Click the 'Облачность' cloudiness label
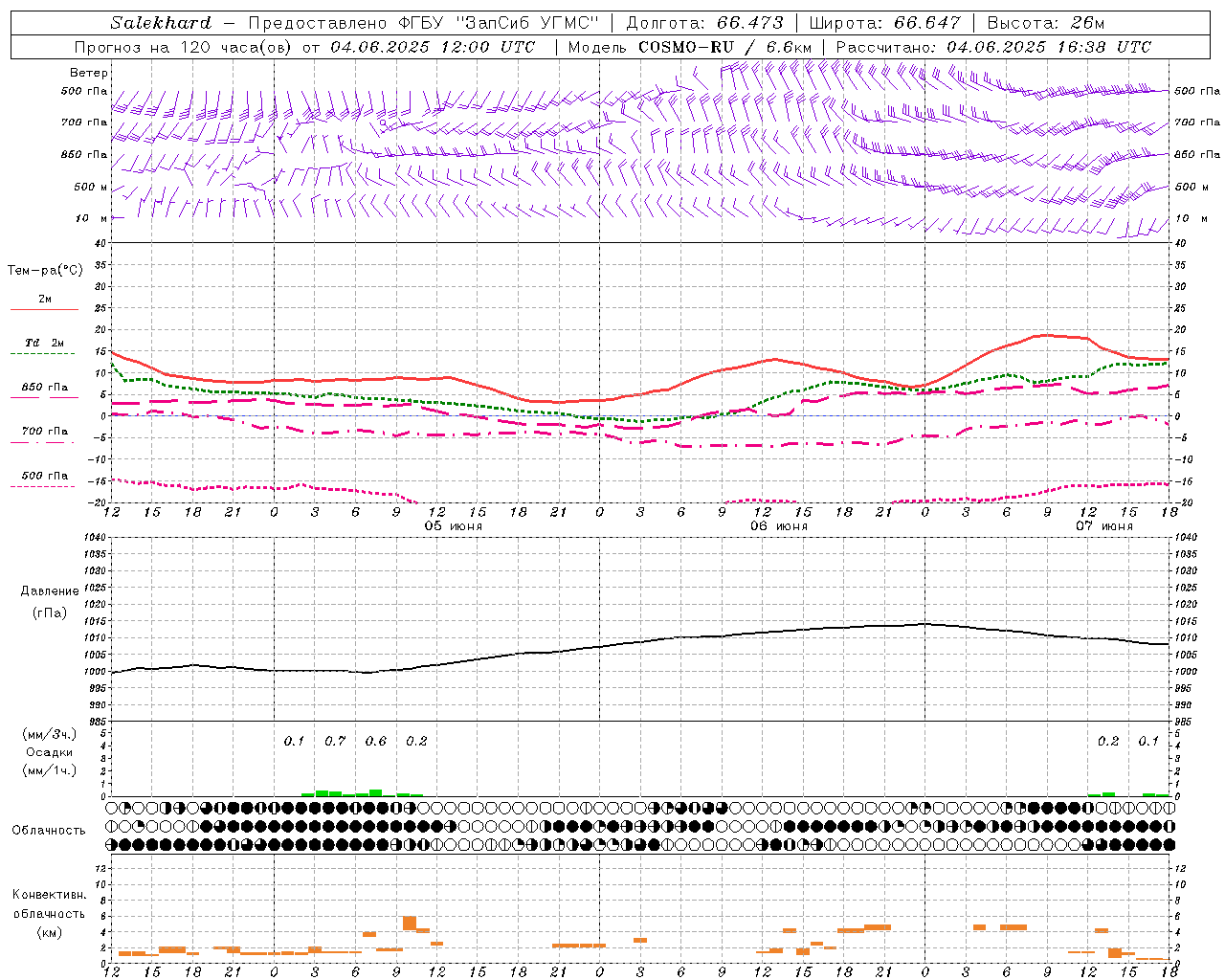This screenshot has height=980, width=1225. pyautogui.click(x=49, y=831)
